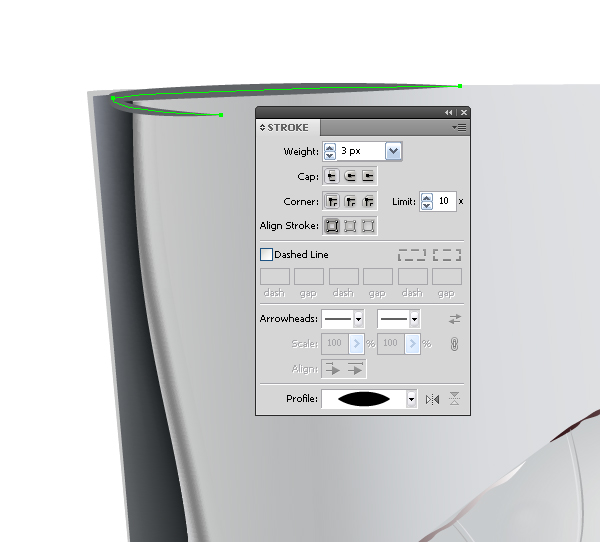The height and width of the screenshot is (542, 600).
Task: Open the second arrowhead Scale dropdown
Action: [x=412, y=344]
